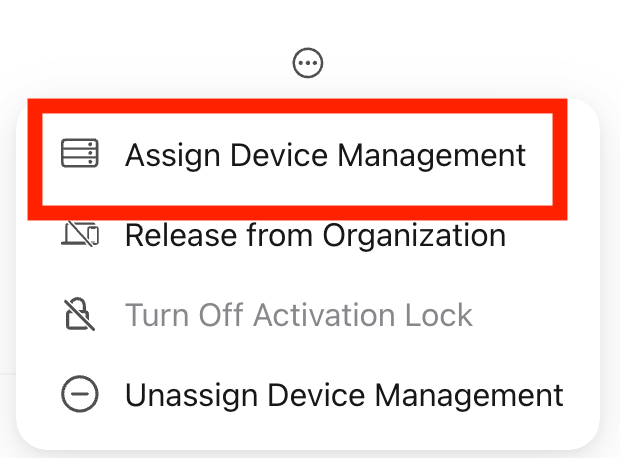Viewport: 620px width, 458px height.
Task: Choose Unassign Device Management
Action: [343, 394]
